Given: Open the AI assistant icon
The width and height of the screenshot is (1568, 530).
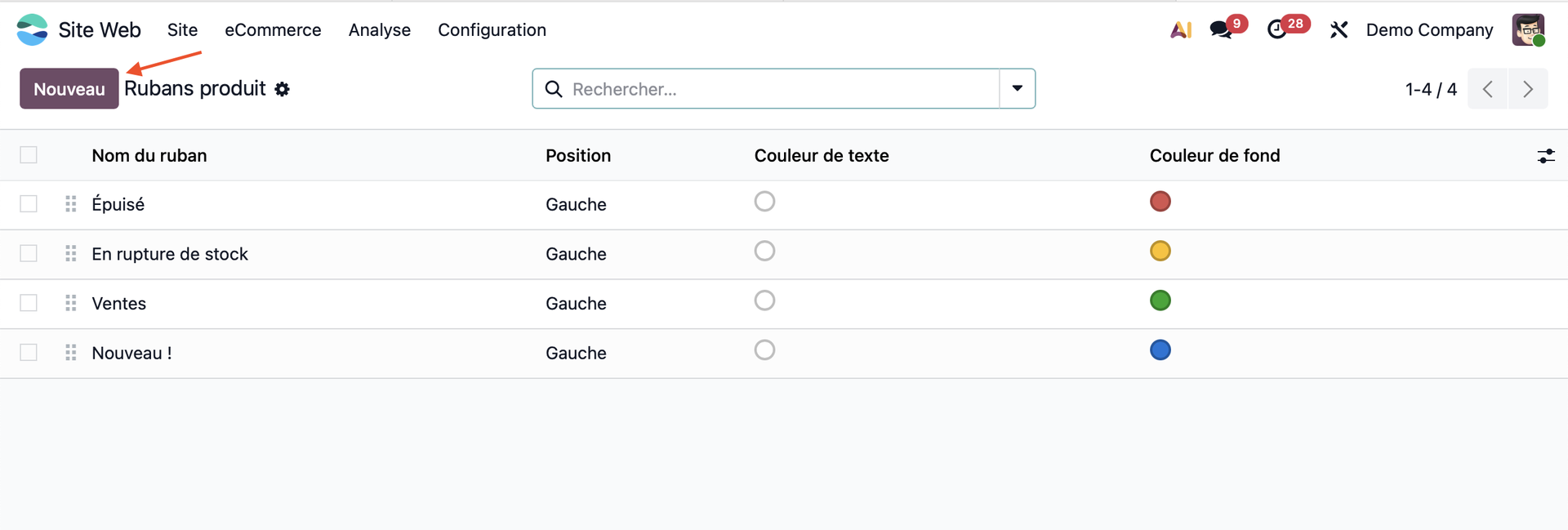Looking at the screenshot, I should click(x=1181, y=30).
